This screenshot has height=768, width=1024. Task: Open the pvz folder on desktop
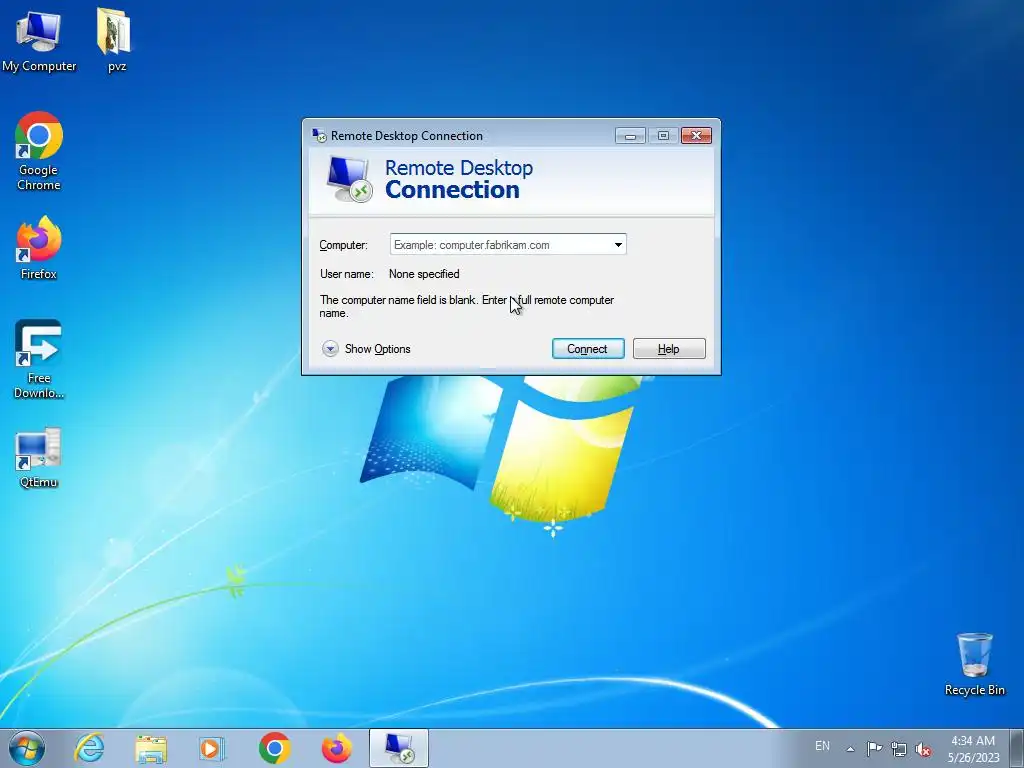[116, 39]
